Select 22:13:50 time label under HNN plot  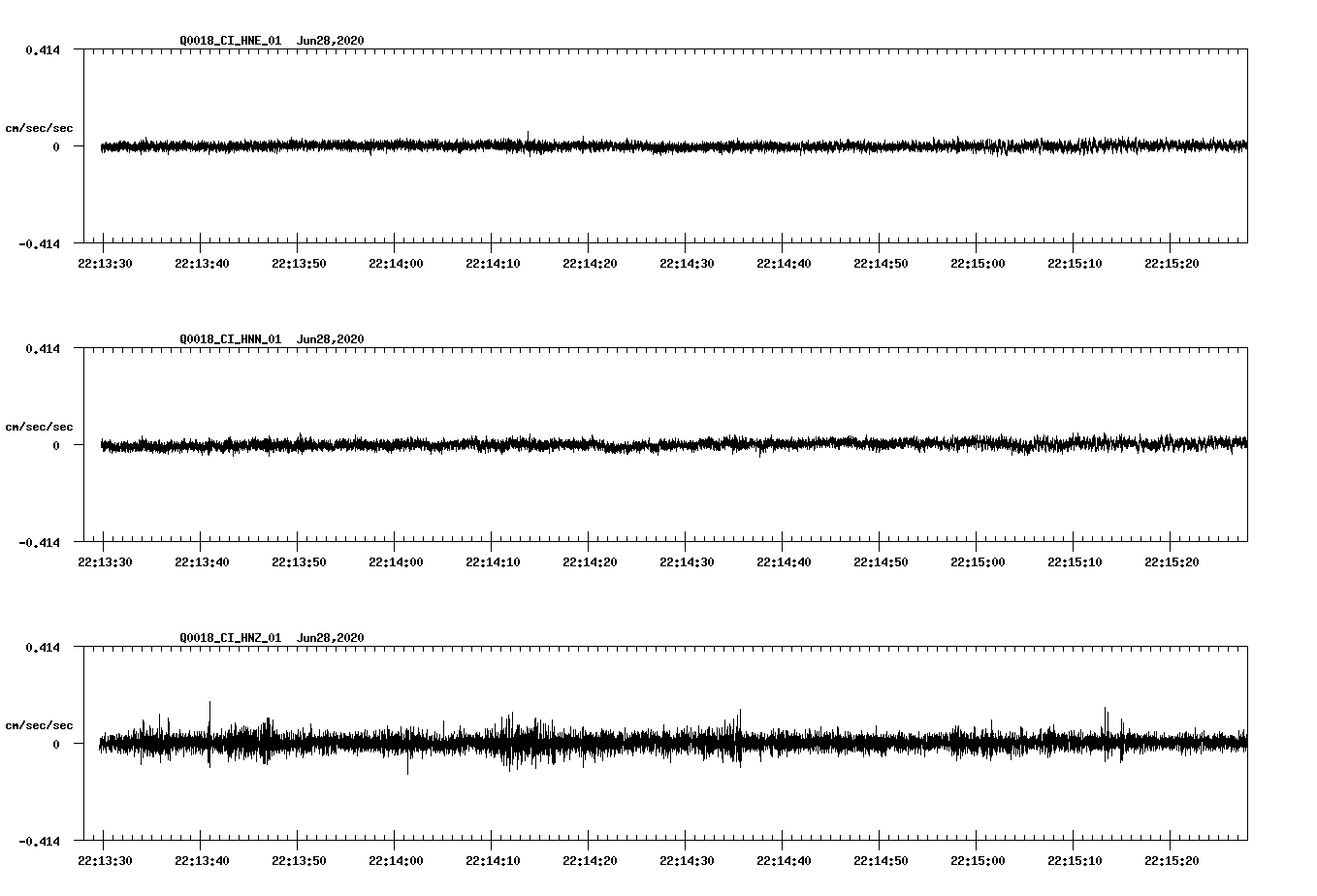299,562
